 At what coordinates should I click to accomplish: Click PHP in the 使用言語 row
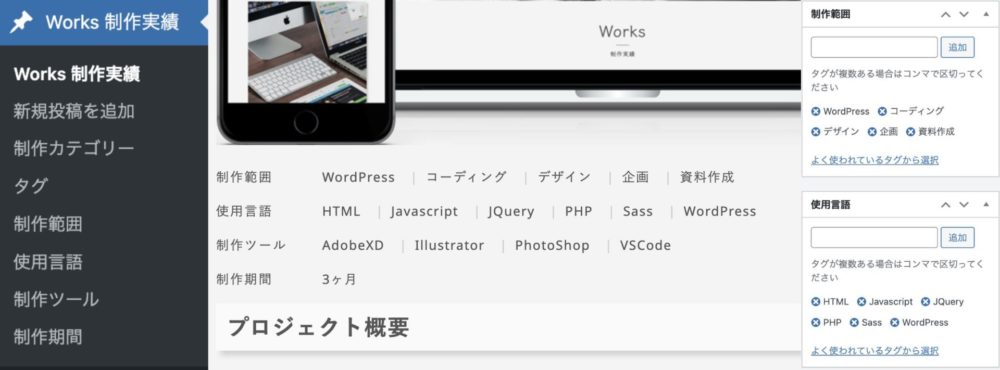[x=578, y=212]
